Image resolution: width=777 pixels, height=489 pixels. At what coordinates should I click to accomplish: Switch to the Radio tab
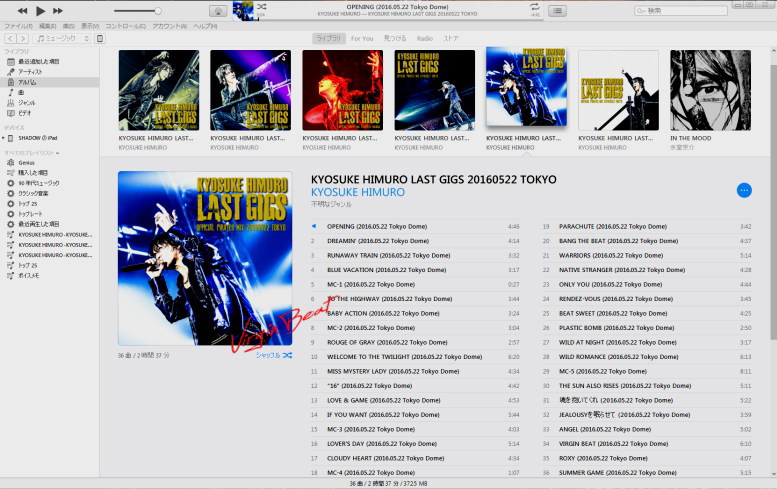(x=425, y=39)
